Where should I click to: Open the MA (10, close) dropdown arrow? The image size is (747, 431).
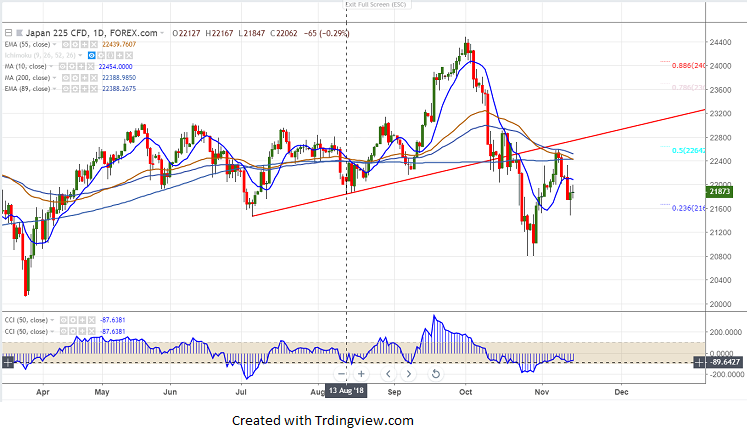point(51,67)
